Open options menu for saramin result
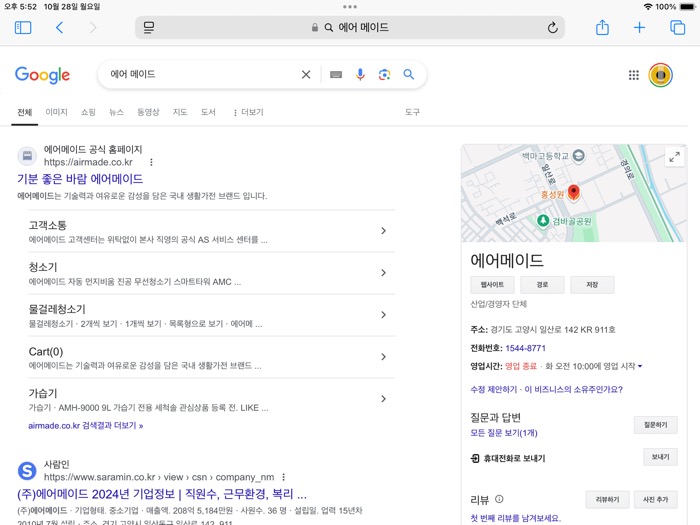The height and width of the screenshot is (525, 700). click(x=283, y=477)
